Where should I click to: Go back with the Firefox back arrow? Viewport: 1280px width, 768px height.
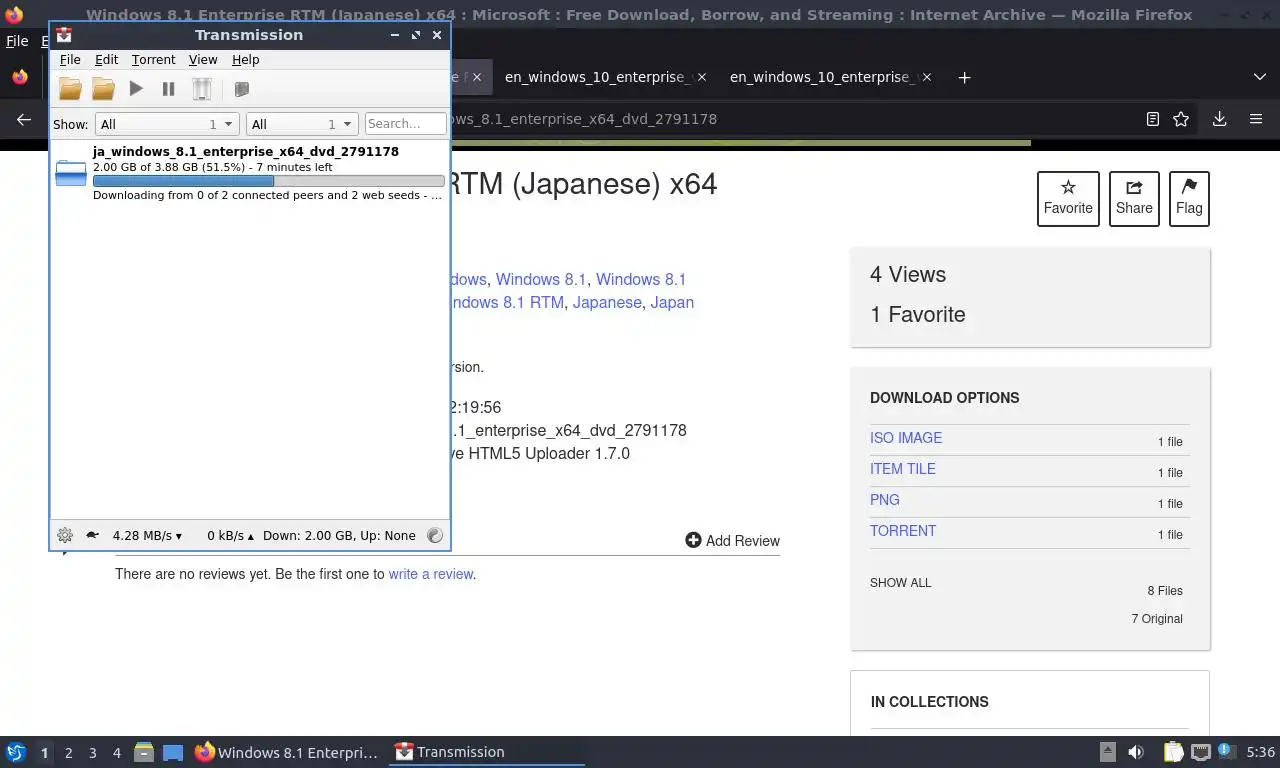pos(24,119)
